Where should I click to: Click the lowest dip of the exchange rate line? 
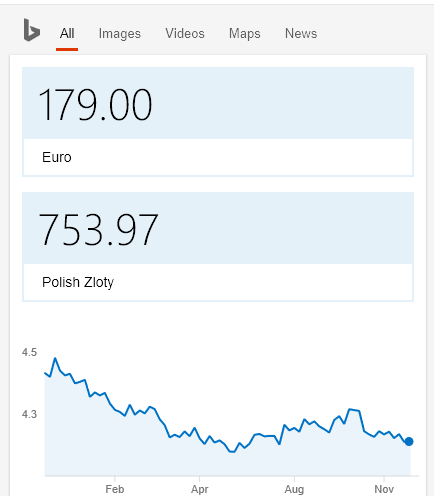pyautogui.click(x=232, y=452)
